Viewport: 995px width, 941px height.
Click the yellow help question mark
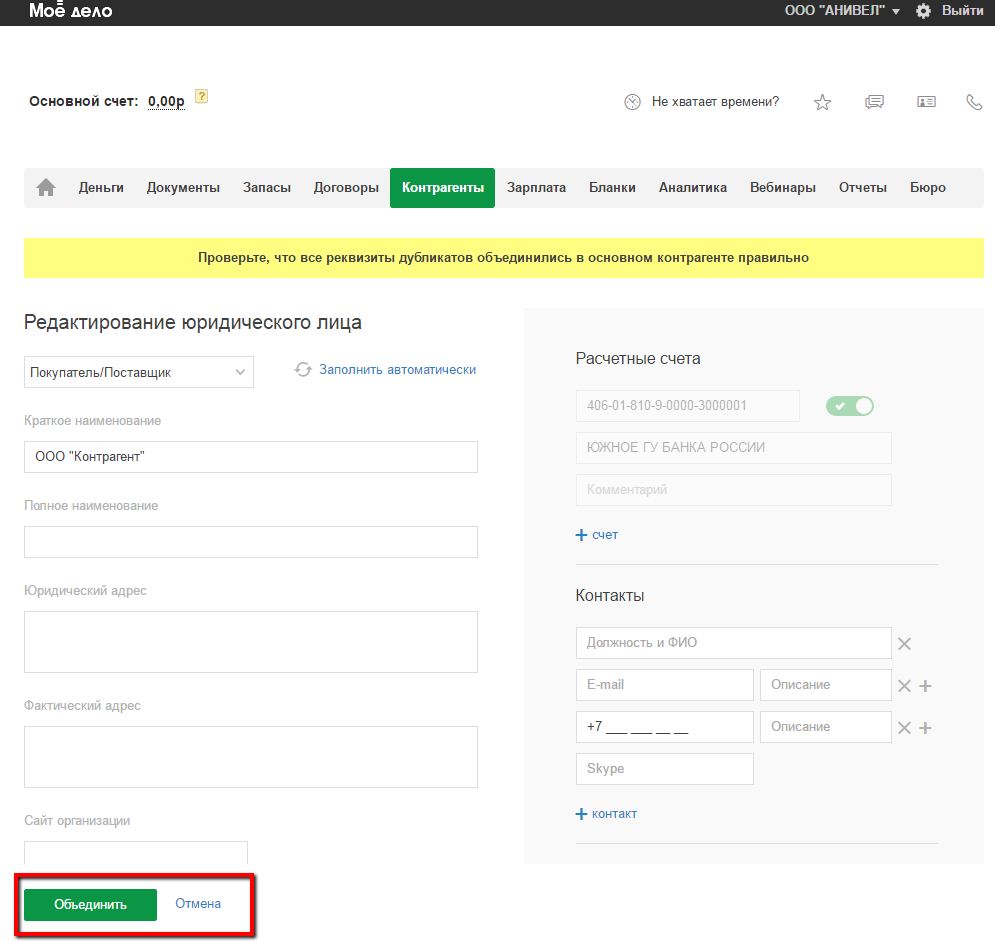click(201, 97)
